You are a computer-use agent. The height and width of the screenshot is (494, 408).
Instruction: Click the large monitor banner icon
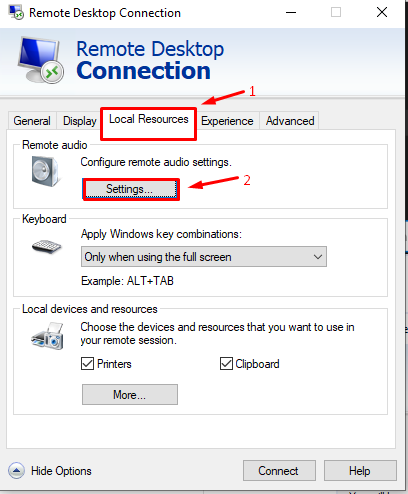pyautogui.click(x=41, y=60)
